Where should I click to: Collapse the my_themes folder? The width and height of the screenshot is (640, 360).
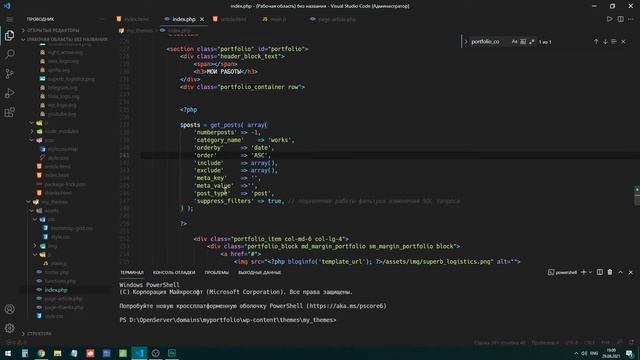point(55,202)
